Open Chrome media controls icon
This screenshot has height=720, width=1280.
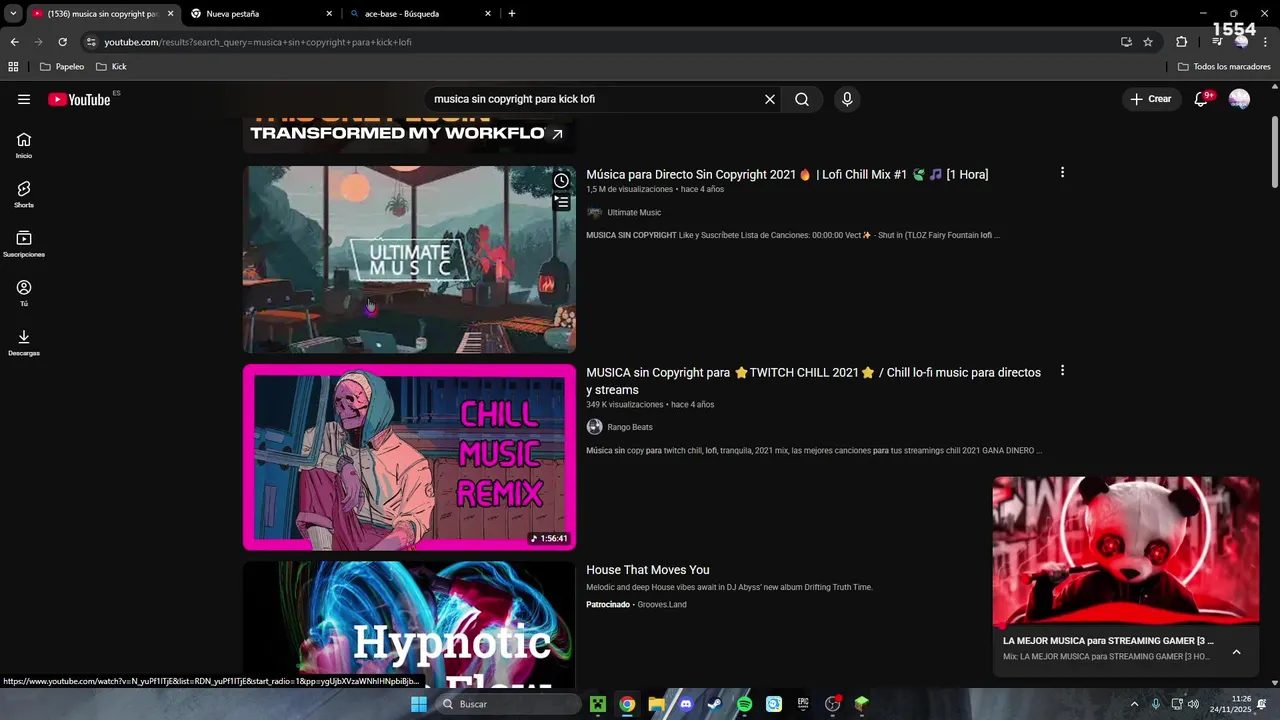(x=1217, y=42)
